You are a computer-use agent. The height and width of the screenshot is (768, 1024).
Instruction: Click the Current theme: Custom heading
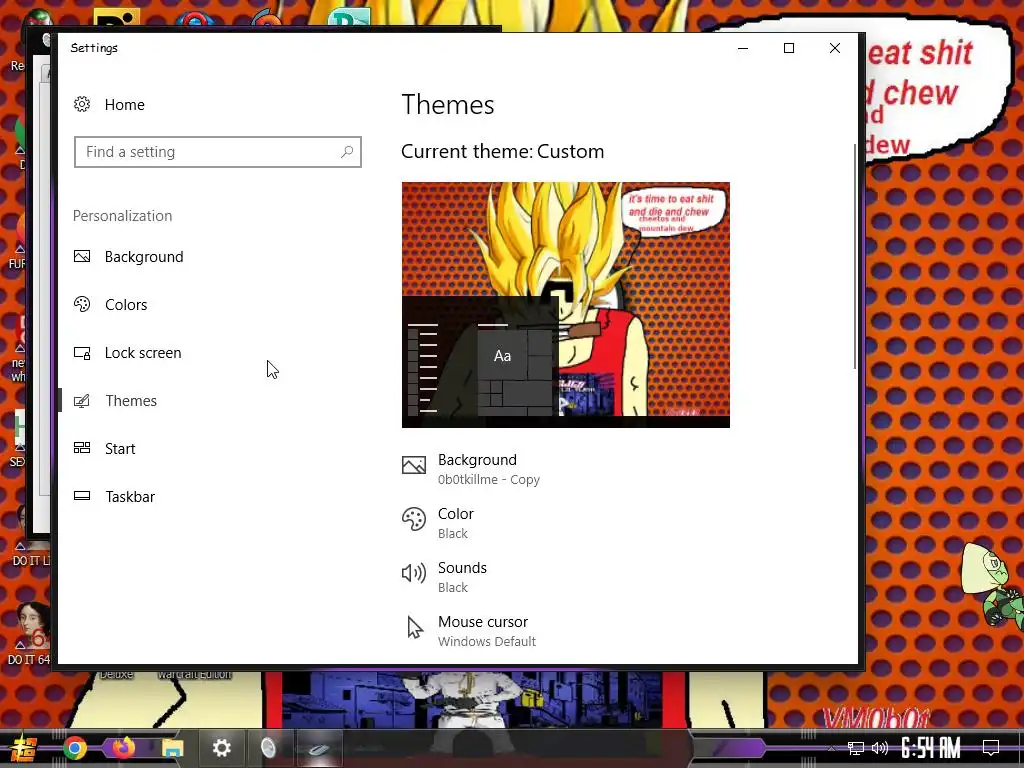(502, 152)
